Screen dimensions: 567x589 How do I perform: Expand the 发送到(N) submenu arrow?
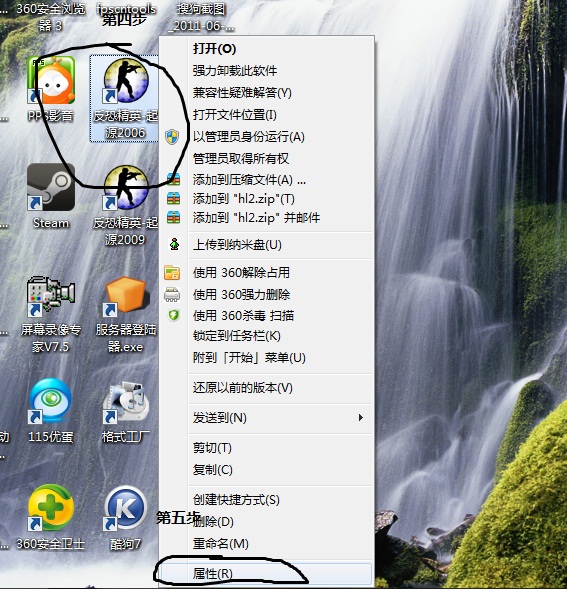[x=361, y=417]
